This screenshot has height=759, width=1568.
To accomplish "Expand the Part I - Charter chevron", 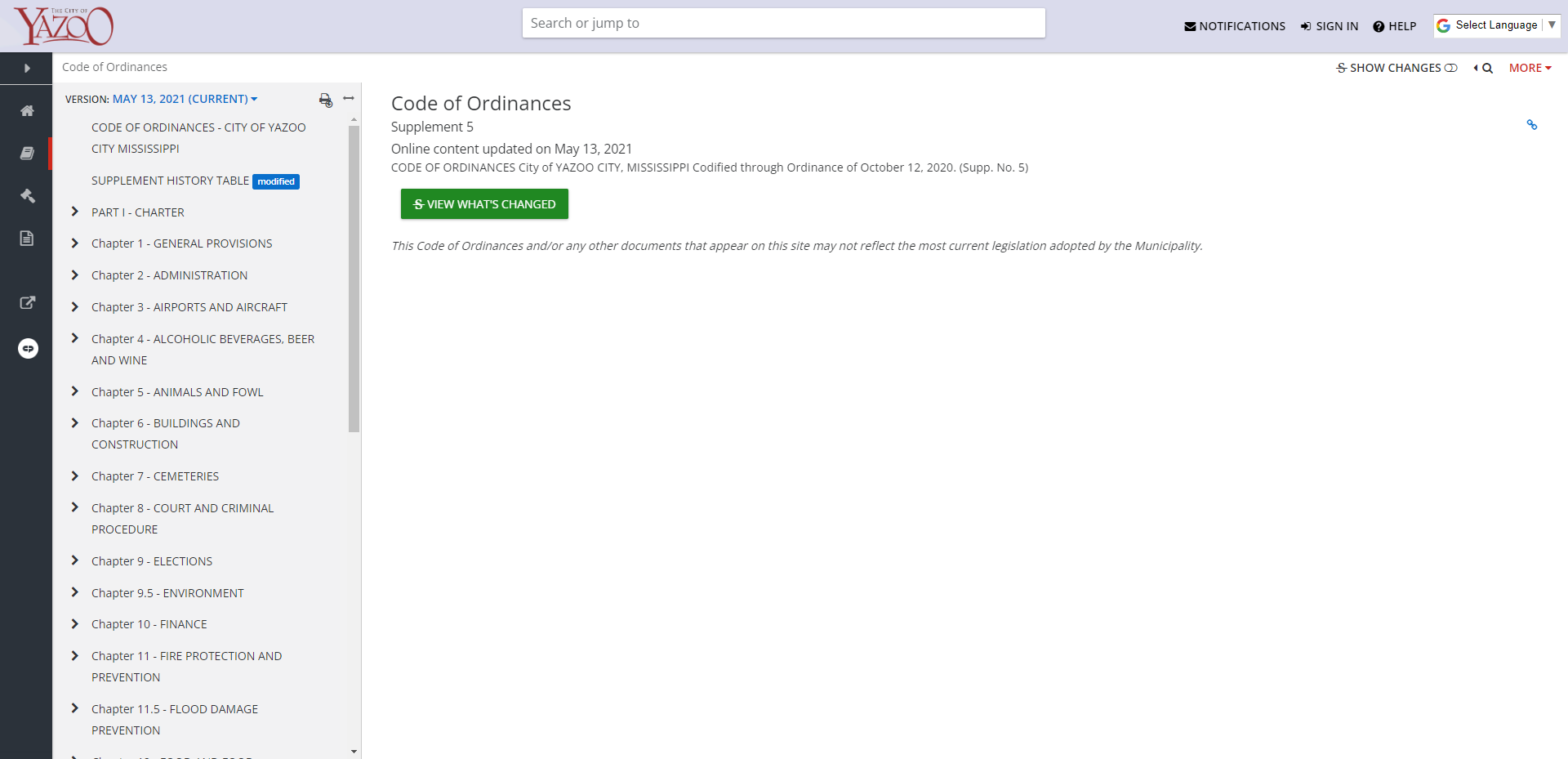I will coord(75,212).
